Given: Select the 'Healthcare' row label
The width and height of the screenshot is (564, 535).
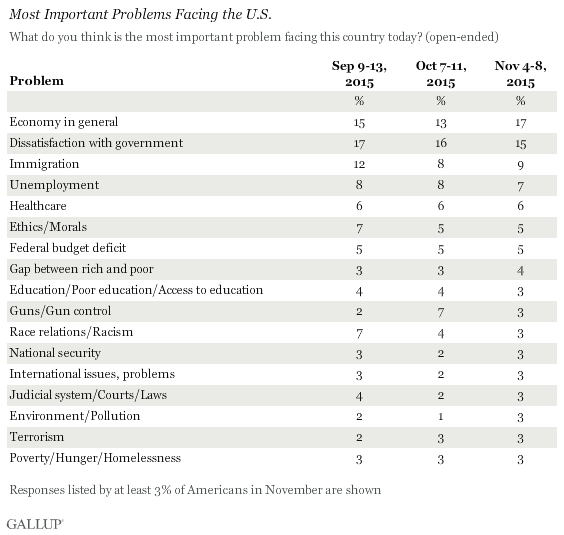Looking at the screenshot, I should click(38, 206).
